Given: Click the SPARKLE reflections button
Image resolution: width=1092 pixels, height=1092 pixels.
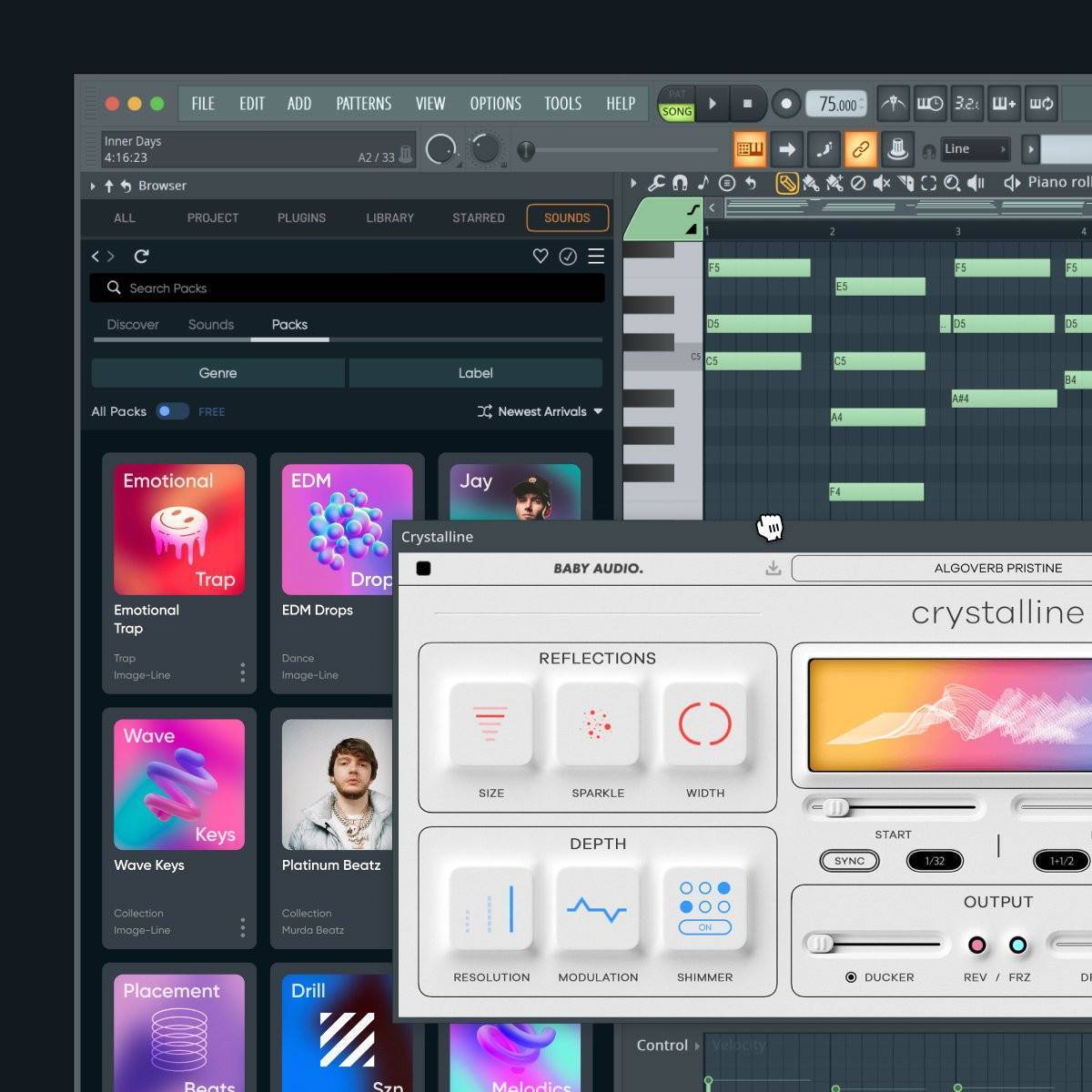Looking at the screenshot, I should coord(598,724).
